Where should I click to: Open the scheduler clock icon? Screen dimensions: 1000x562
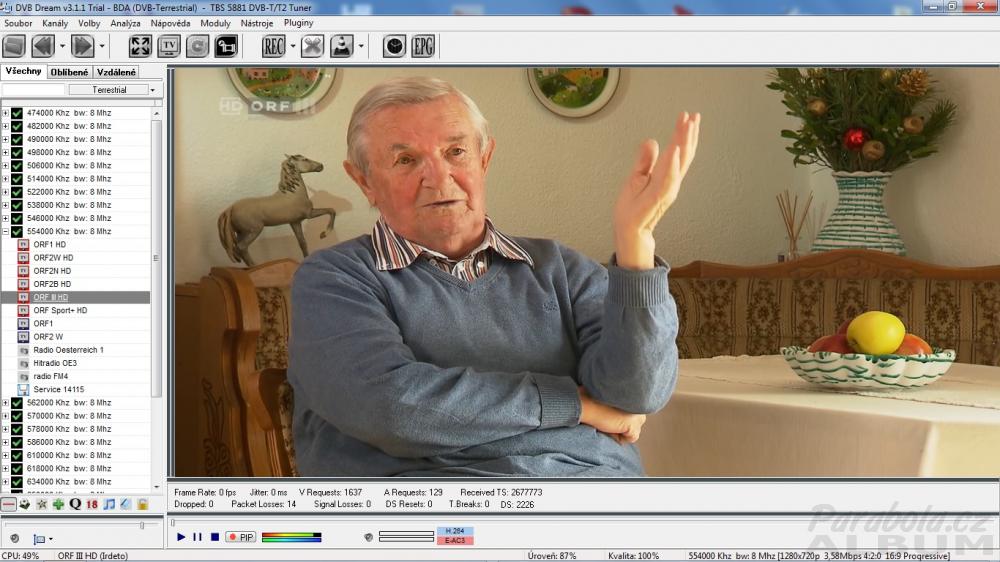(394, 46)
